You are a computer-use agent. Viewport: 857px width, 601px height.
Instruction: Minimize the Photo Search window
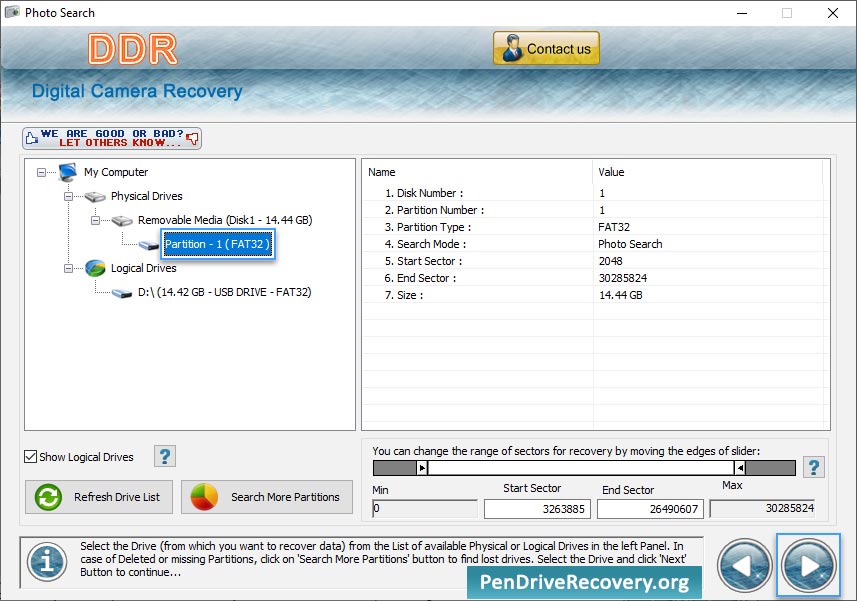pyautogui.click(x=742, y=13)
